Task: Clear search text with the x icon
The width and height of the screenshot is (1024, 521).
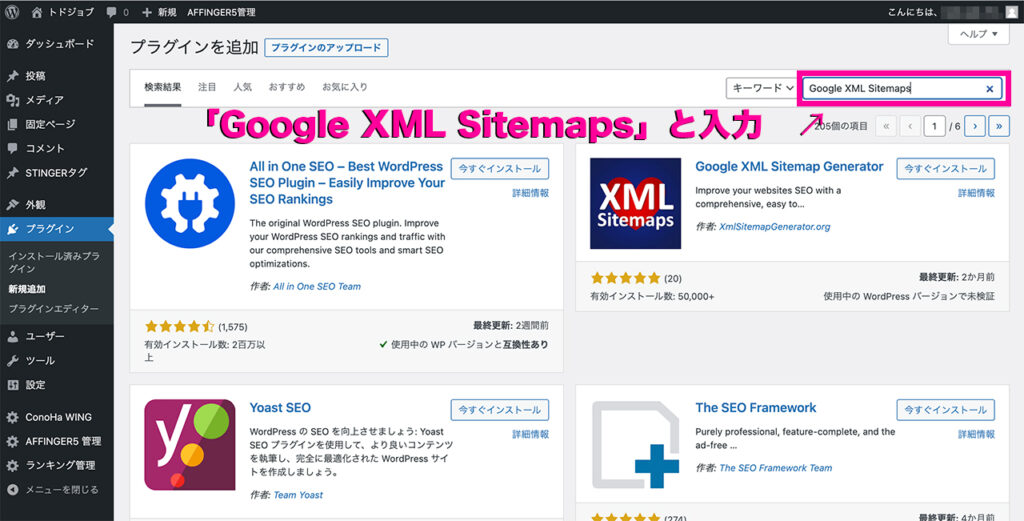Action: click(989, 89)
